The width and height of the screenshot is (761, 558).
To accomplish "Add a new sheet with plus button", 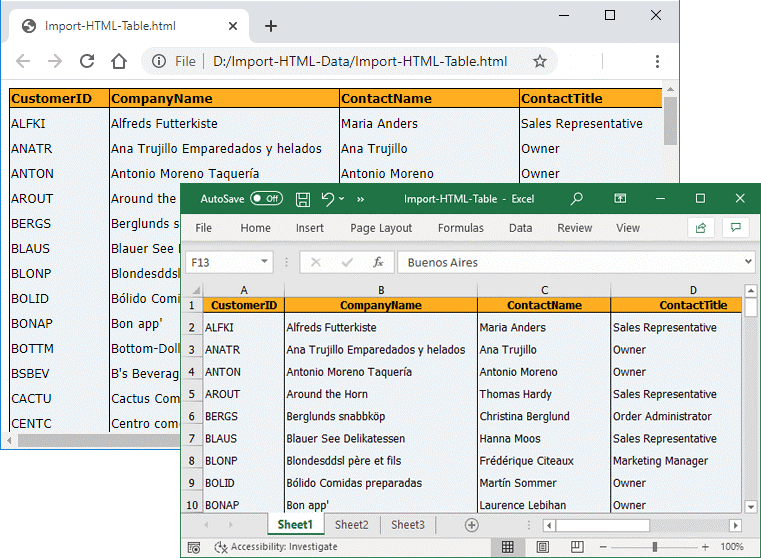I will 472,525.
